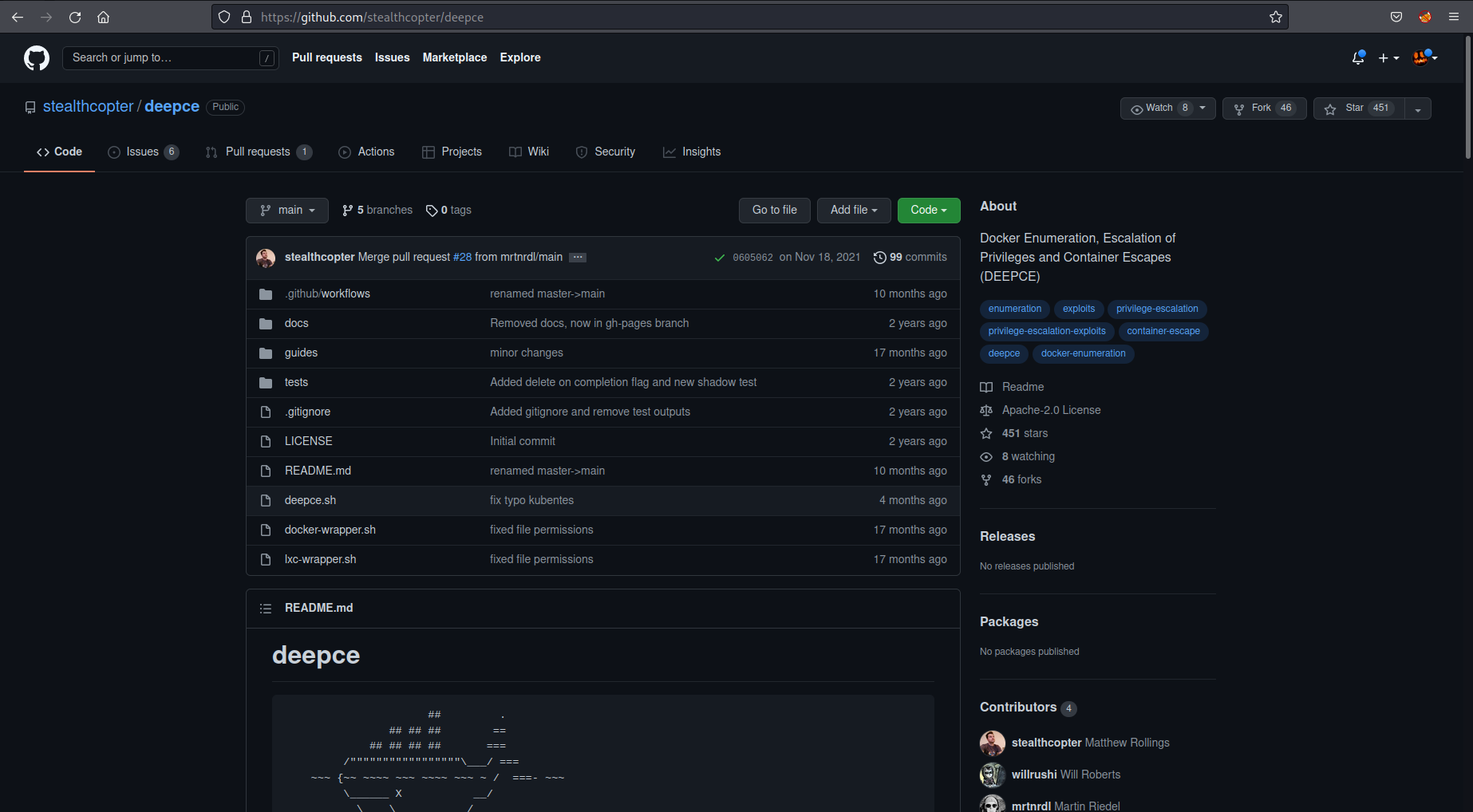Open the Insights tab
This screenshot has width=1473, height=812.
[692, 152]
